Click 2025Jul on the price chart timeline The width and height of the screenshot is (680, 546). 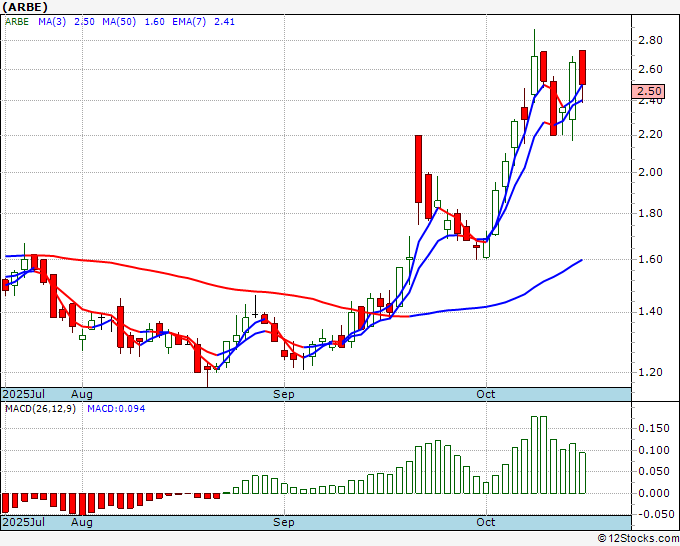coord(24,394)
